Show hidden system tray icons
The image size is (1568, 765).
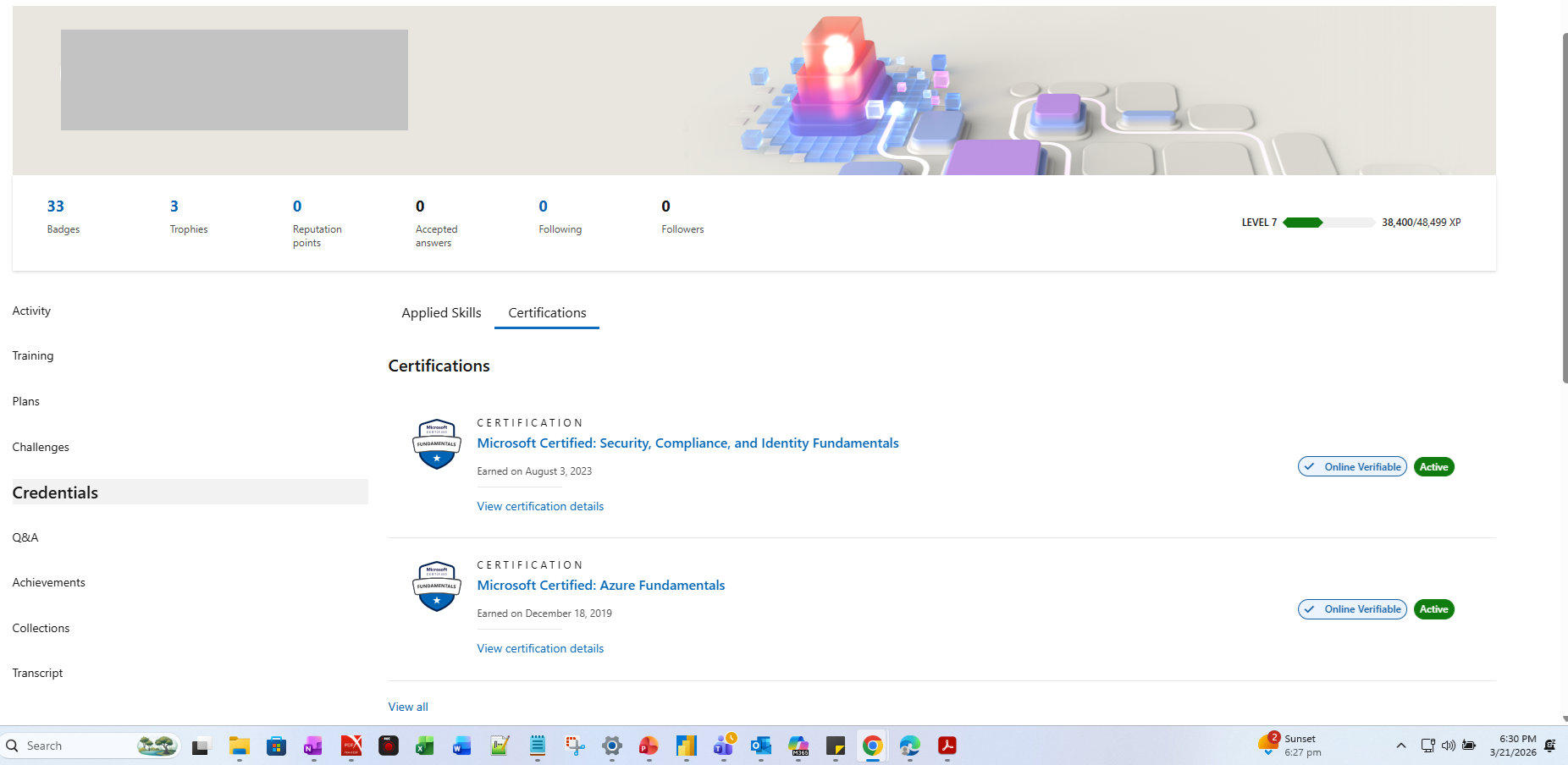1401,746
